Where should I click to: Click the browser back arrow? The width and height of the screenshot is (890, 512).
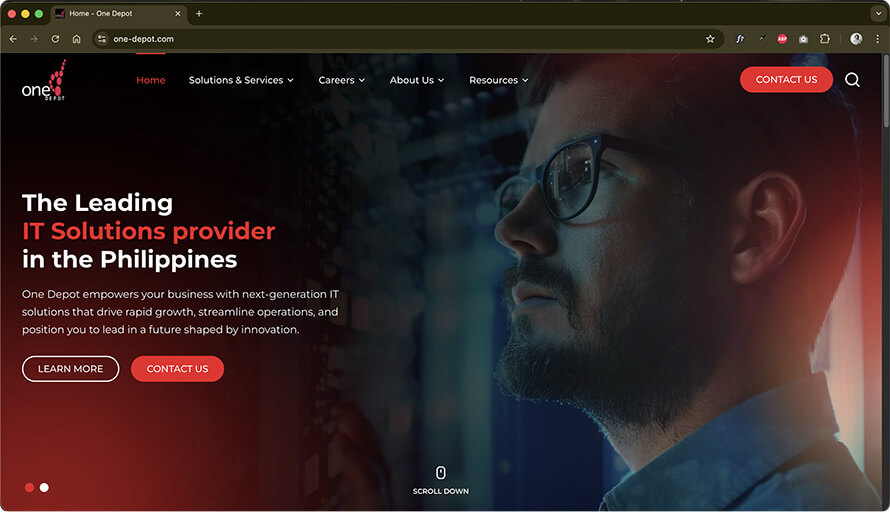pos(13,39)
